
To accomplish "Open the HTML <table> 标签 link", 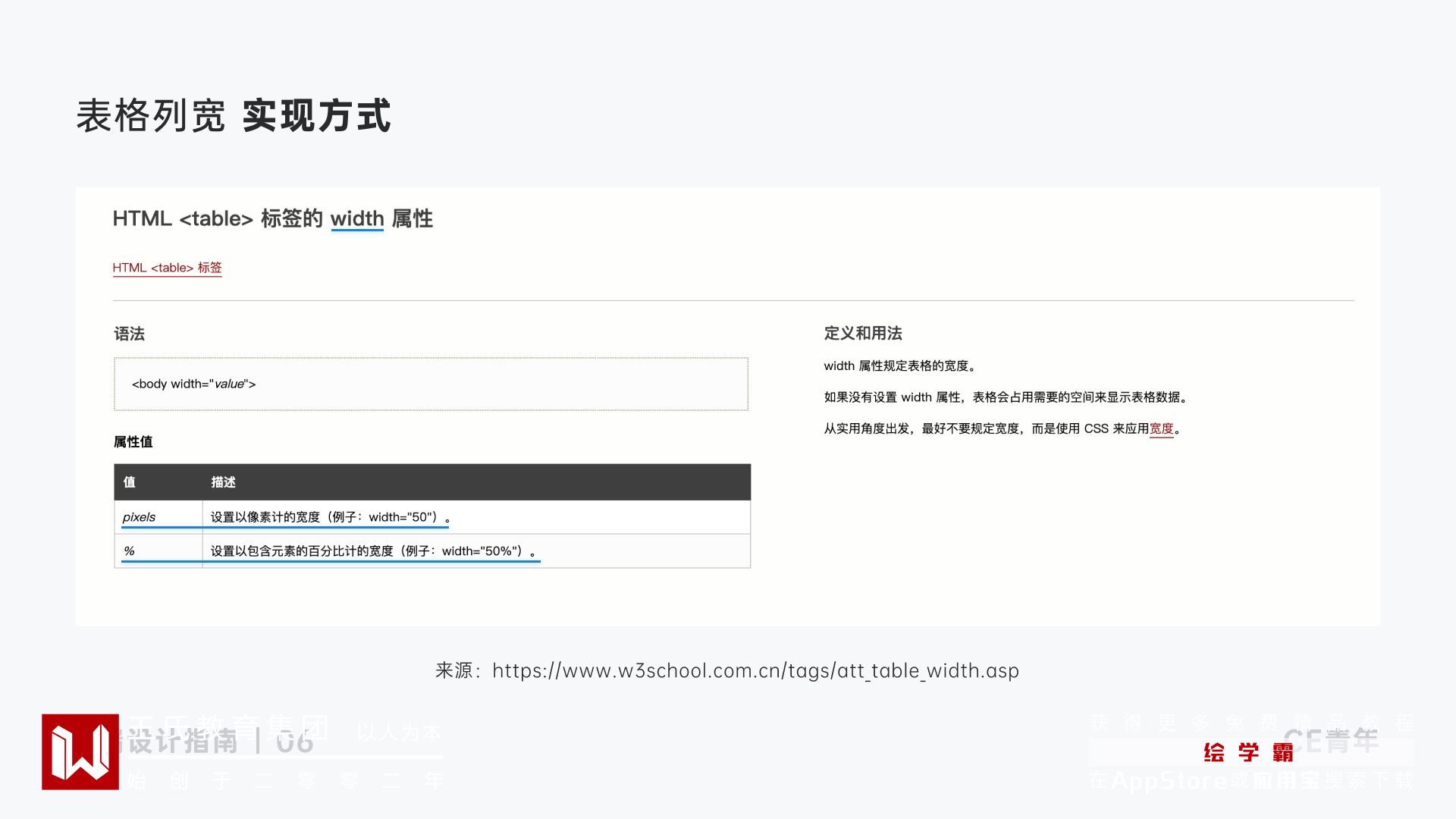I will 167,268.
